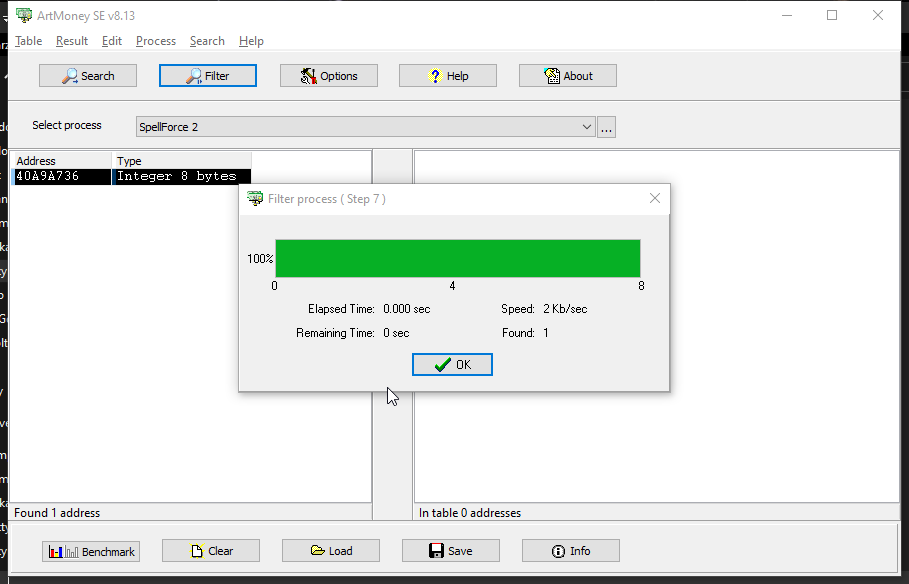Close the ArtMoney SE window
This screenshot has width=909, height=584.
coord(878,15)
